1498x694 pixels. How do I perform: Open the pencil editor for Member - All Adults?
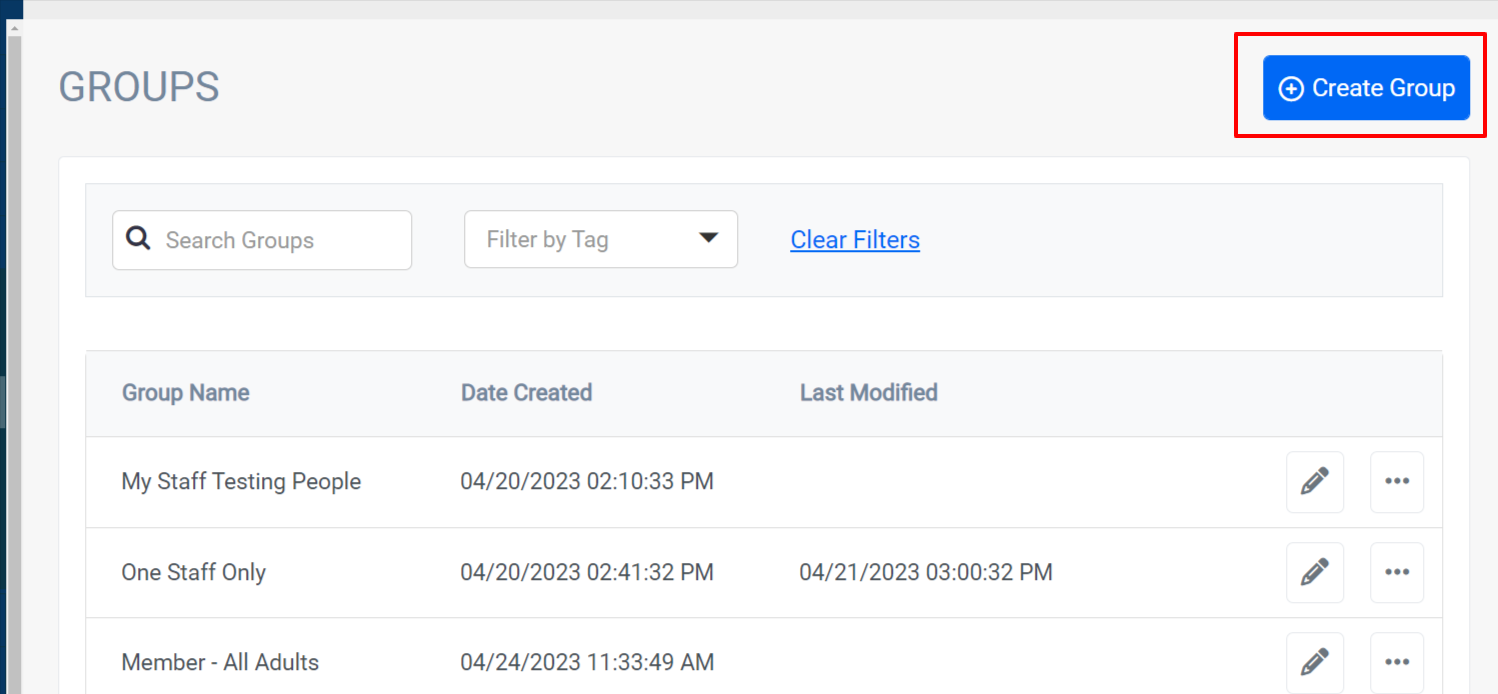(1314, 662)
